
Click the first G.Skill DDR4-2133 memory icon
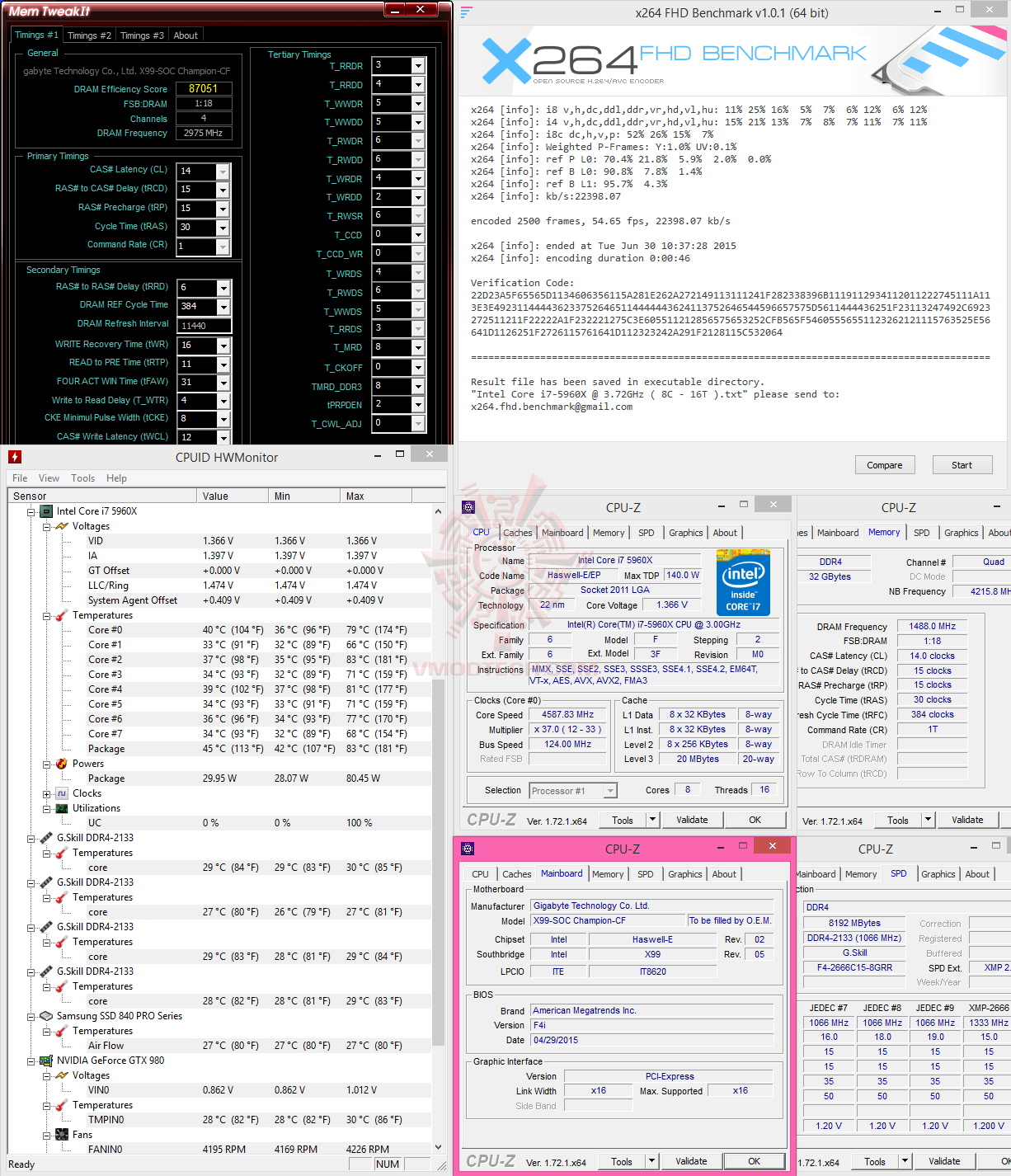46,838
